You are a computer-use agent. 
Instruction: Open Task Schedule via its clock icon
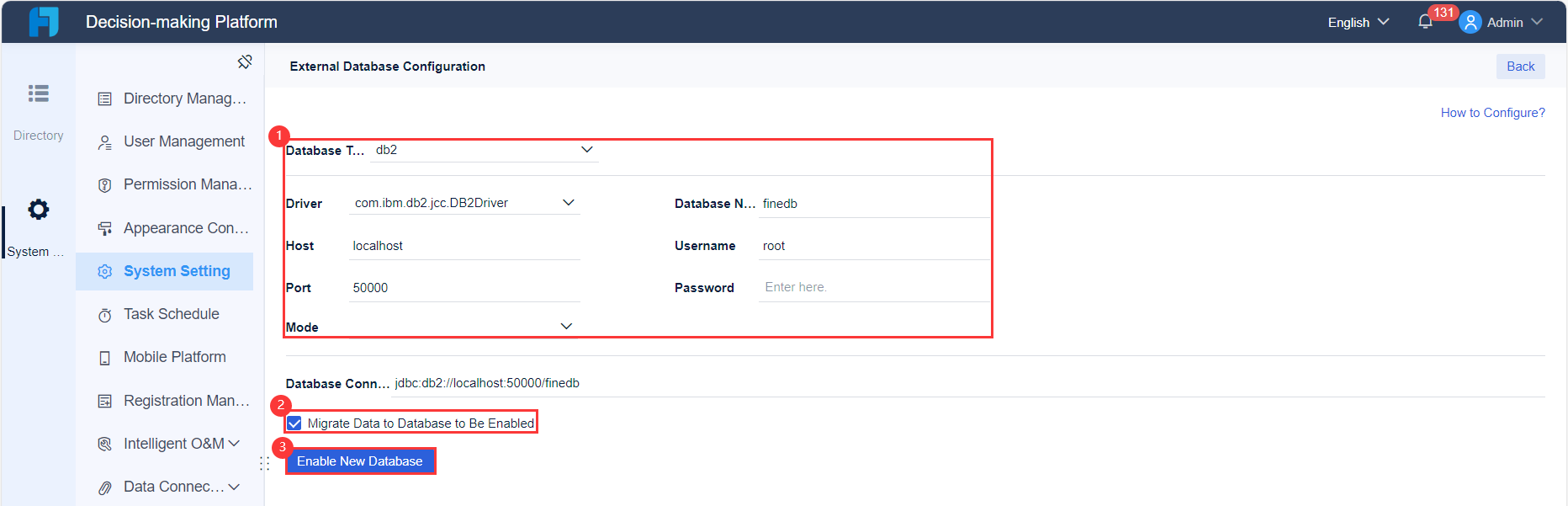click(105, 315)
